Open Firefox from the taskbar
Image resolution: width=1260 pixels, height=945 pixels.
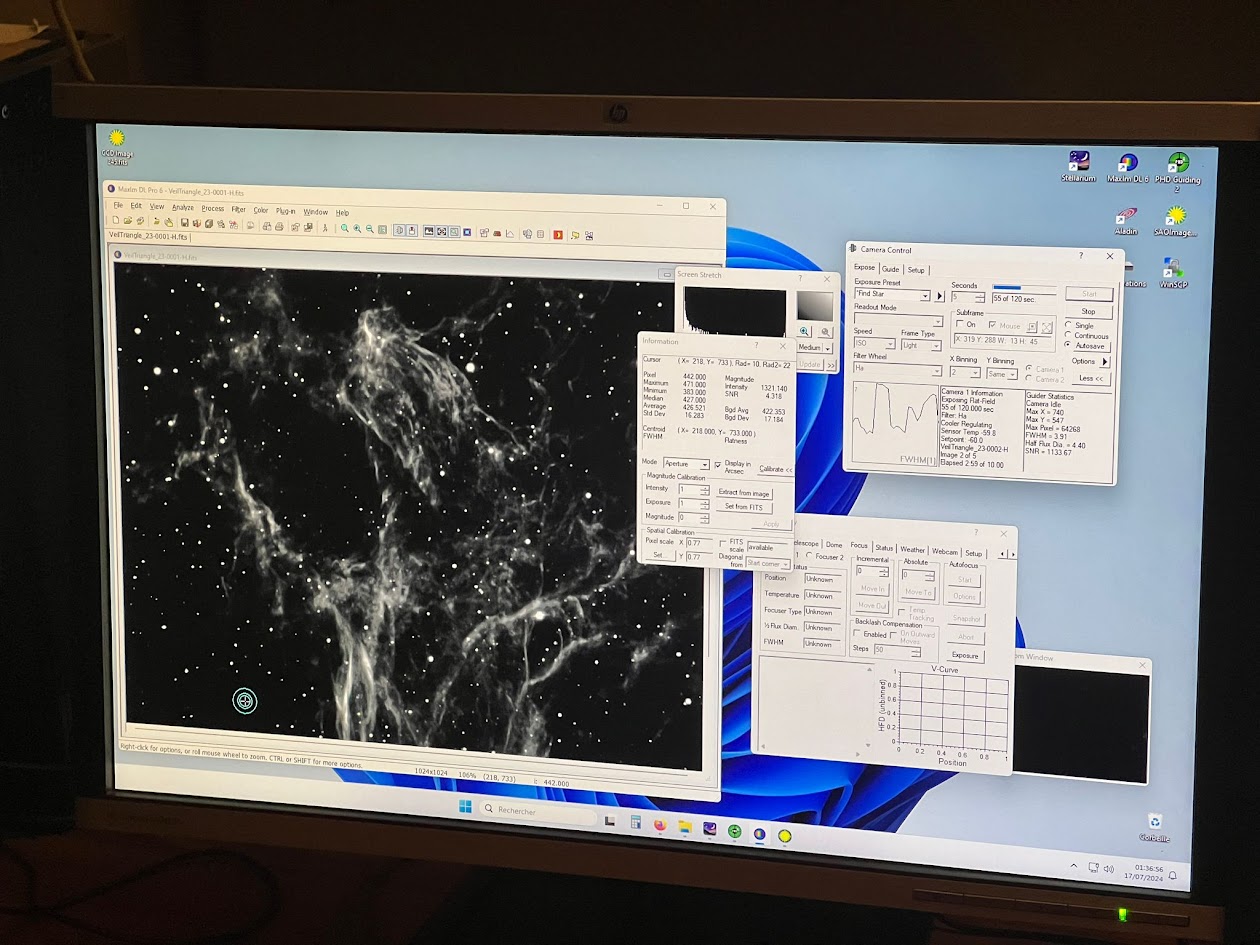coord(660,825)
